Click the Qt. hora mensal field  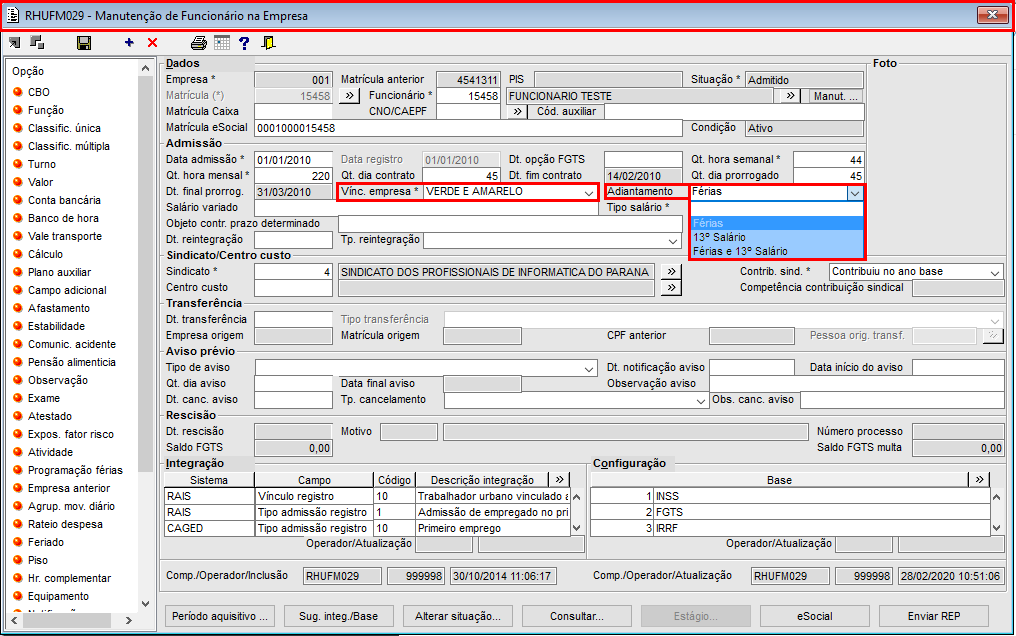click(x=294, y=176)
